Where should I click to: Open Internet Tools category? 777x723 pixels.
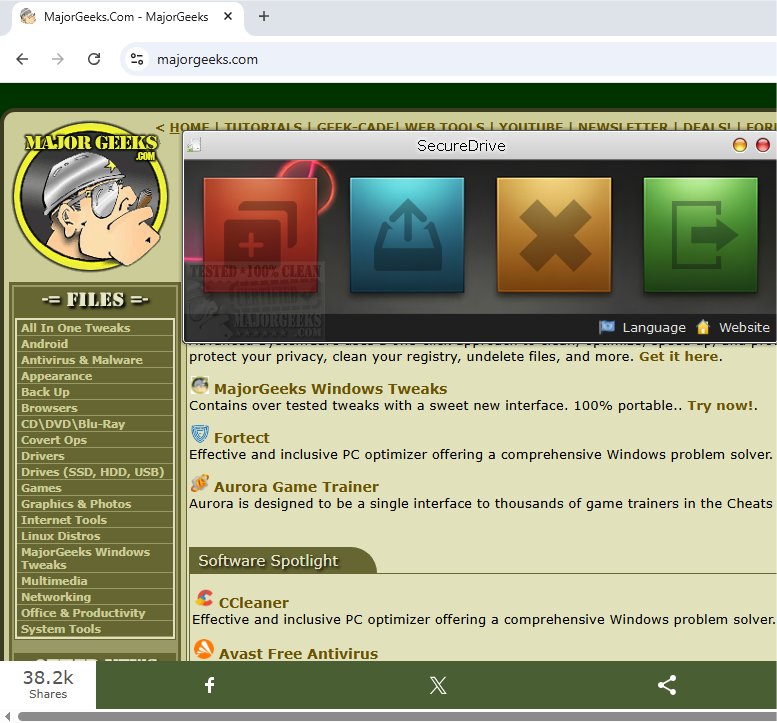point(94,520)
